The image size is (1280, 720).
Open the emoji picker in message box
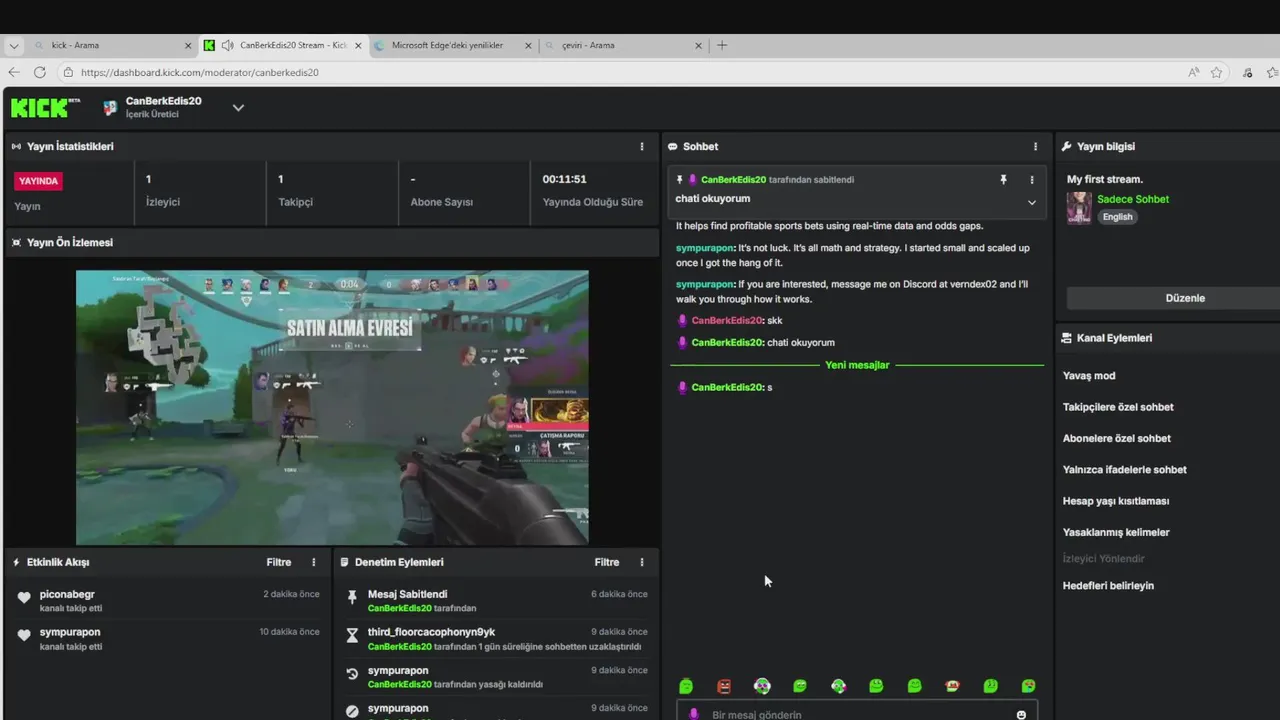[1021, 715]
